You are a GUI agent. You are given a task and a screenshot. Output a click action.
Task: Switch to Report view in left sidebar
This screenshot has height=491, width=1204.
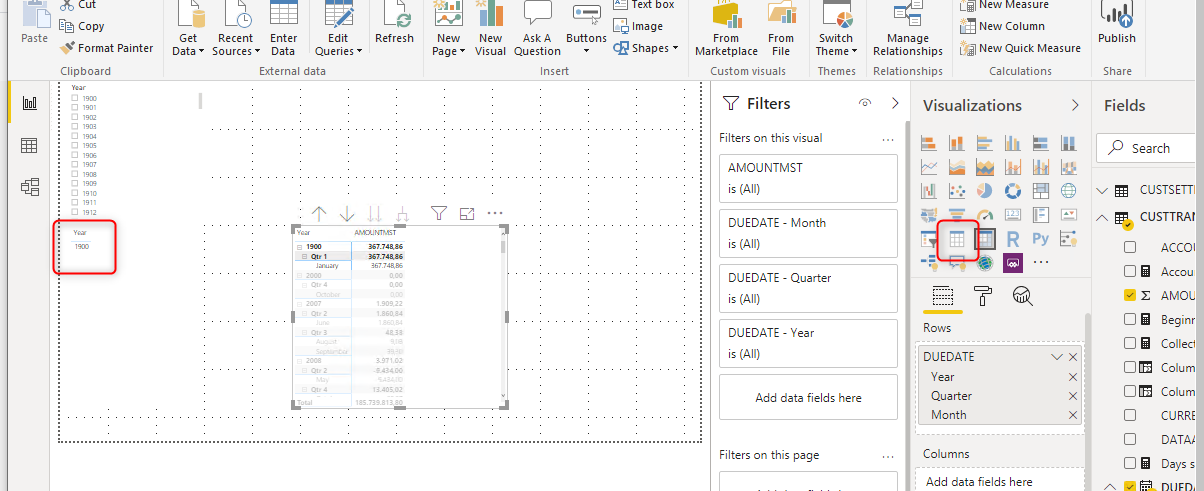(x=29, y=103)
